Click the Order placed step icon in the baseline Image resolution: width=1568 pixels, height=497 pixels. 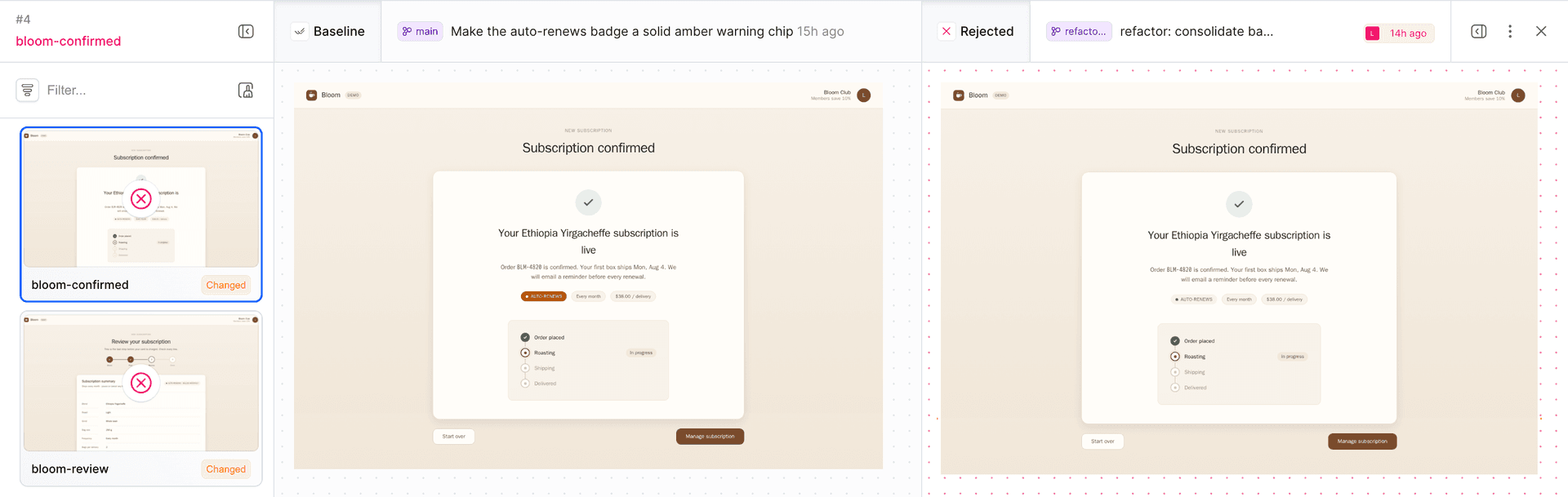tap(525, 337)
